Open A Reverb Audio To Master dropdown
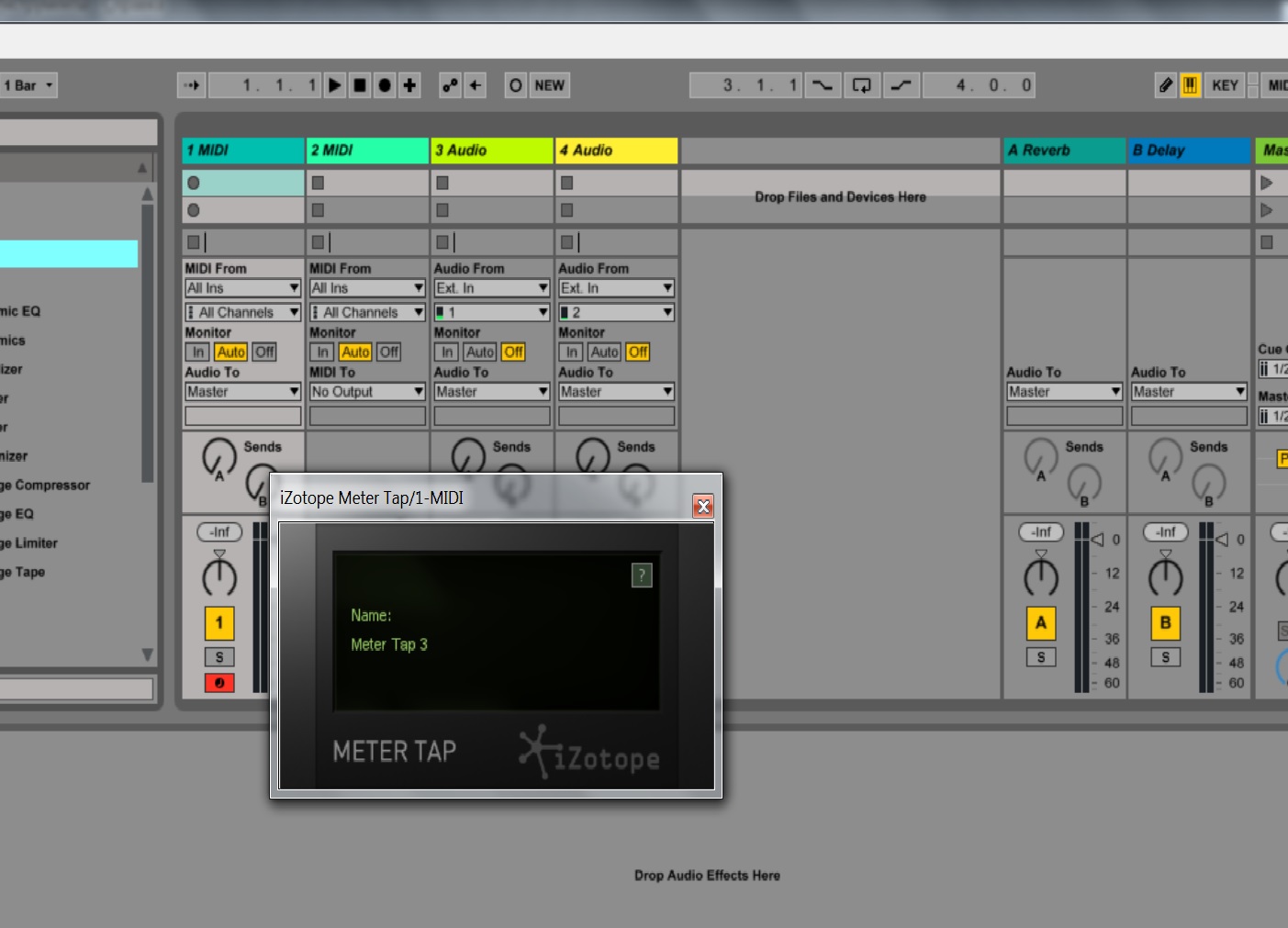This screenshot has width=1288, height=928. (1065, 392)
